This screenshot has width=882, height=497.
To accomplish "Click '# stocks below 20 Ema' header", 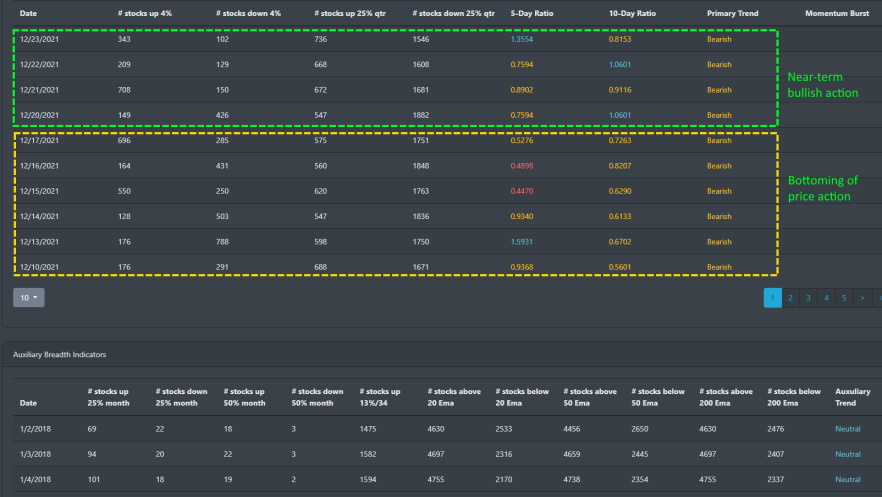I will pyautogui.click(x=522, y=397).
